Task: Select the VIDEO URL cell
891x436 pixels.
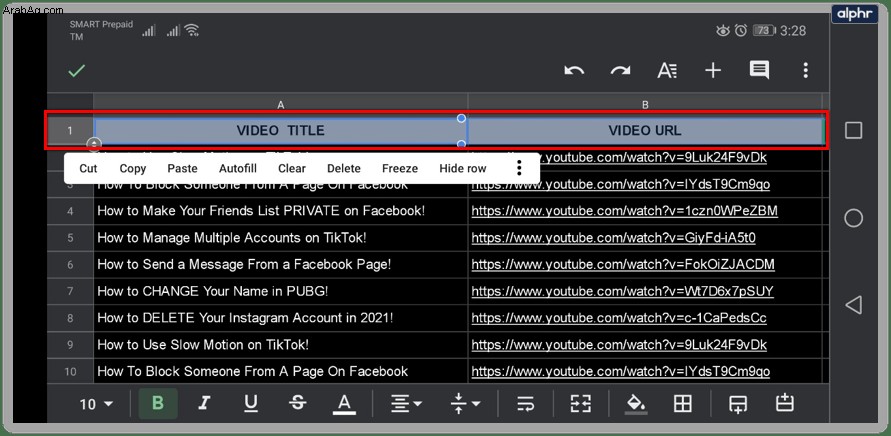Action: [x=645, y=131]
